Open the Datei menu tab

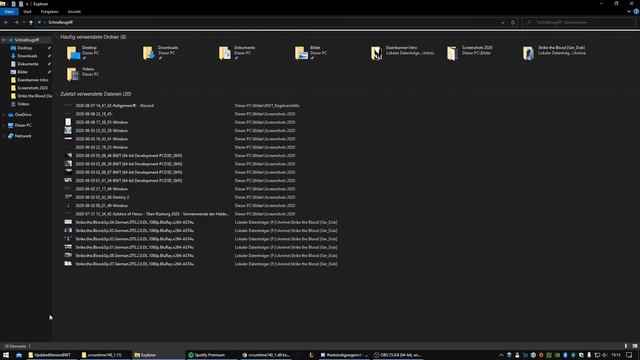[x=9, y=12]
